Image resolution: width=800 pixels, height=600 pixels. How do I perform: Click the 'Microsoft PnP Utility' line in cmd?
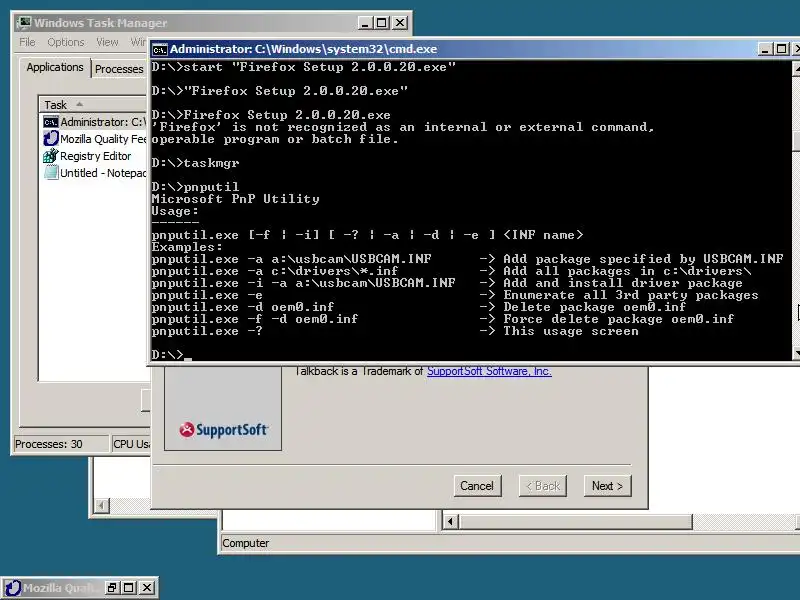(235, 199)
